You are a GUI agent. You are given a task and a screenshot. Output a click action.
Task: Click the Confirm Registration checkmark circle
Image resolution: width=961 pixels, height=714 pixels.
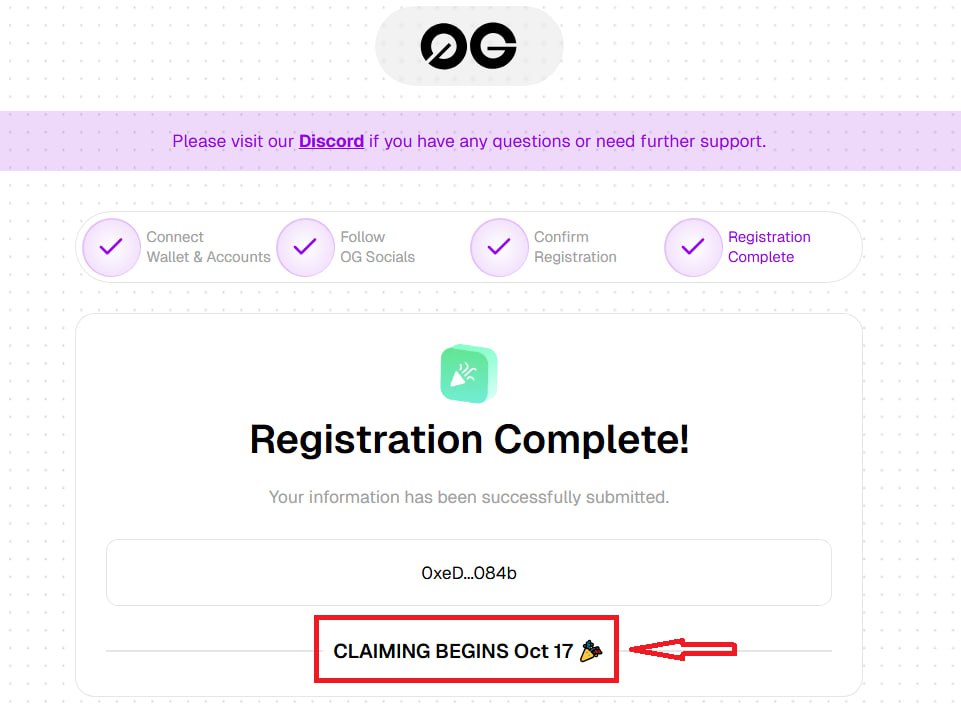[499, 247]
